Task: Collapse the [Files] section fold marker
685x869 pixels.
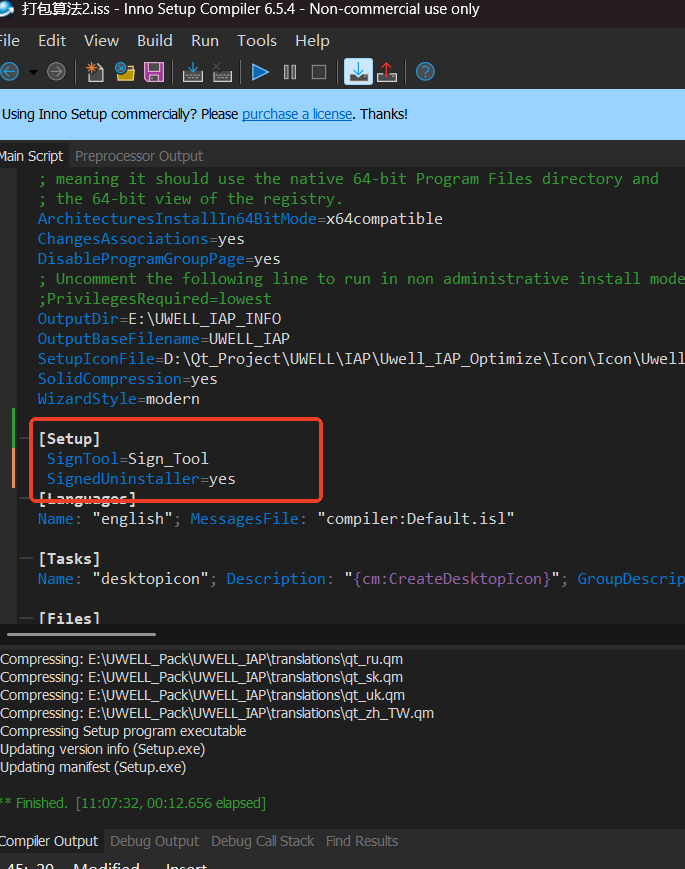Action: (26, 617)
